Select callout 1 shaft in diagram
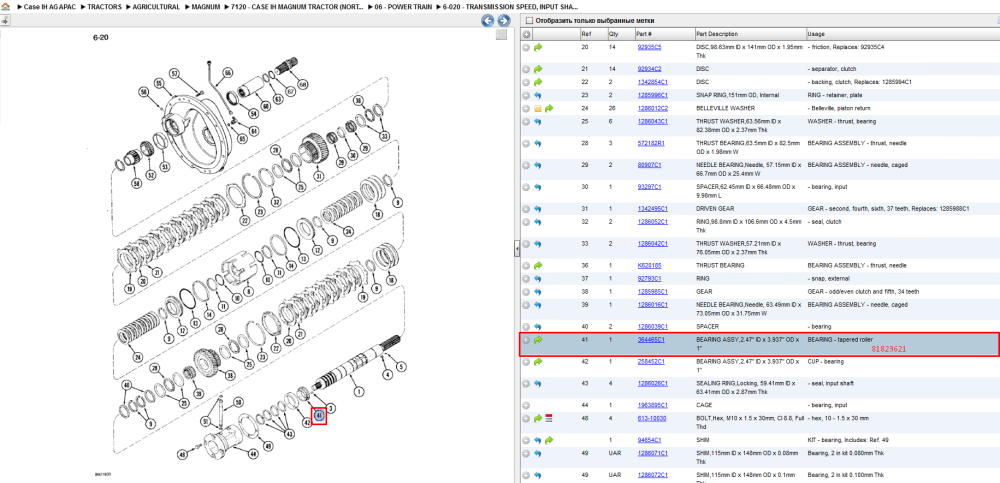The image size is (1000, 483). [x=358, y=391]
